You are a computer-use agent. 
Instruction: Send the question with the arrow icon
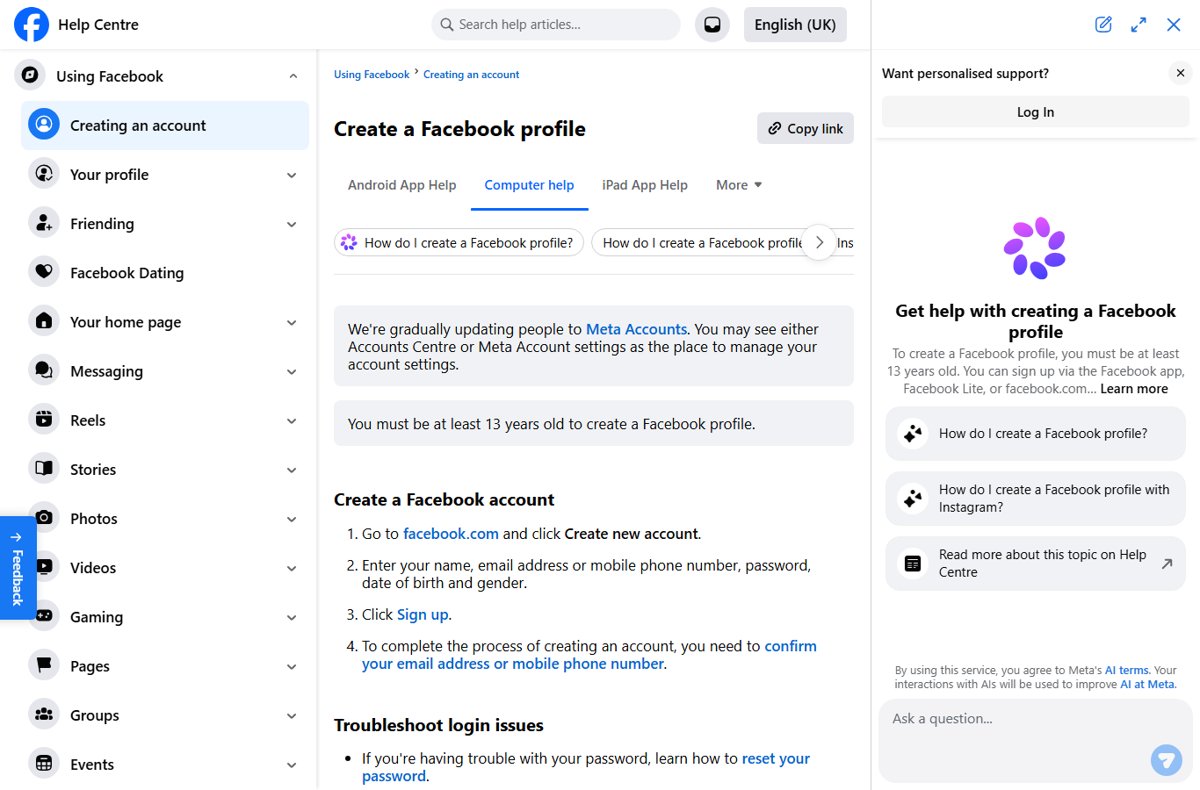tap(1165, 759)
